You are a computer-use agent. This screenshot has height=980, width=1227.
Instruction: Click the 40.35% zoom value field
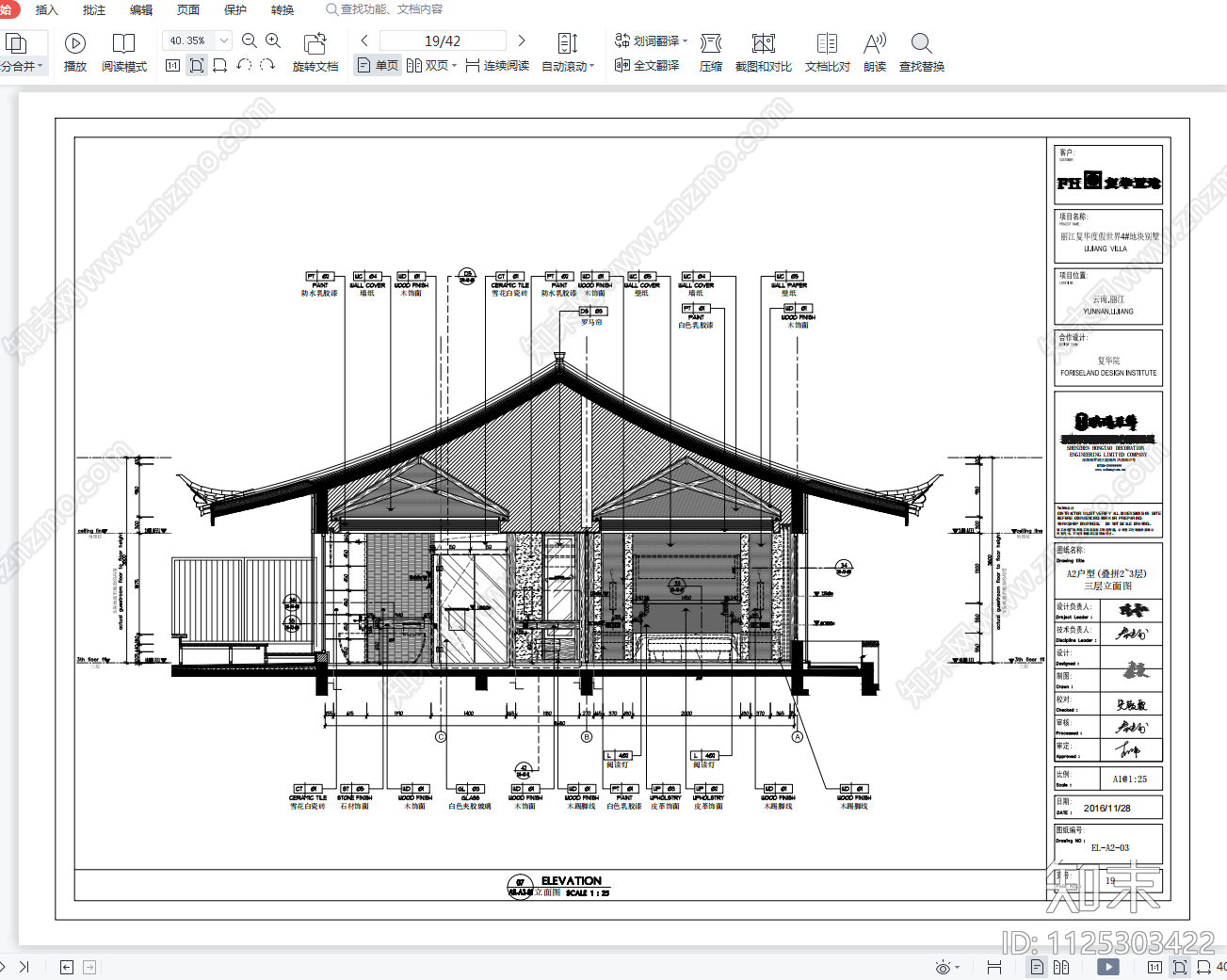coord(188,40)
